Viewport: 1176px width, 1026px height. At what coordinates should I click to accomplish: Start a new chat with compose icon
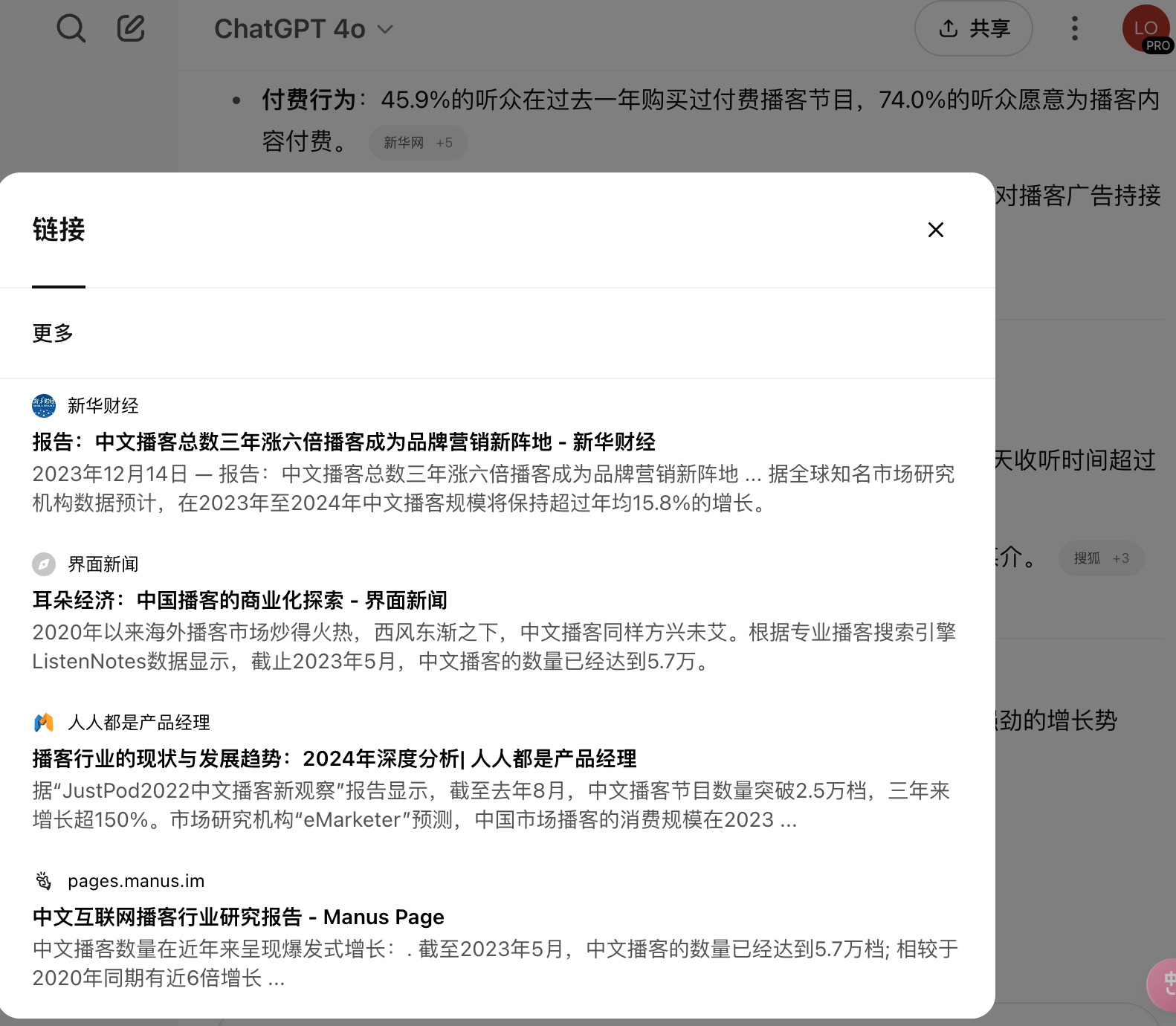point(131,29)
